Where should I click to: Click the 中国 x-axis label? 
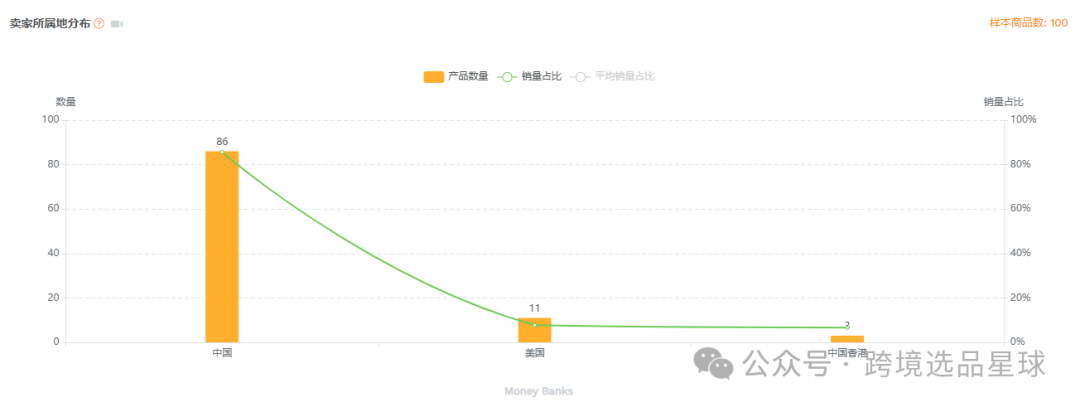pos(222,353)
